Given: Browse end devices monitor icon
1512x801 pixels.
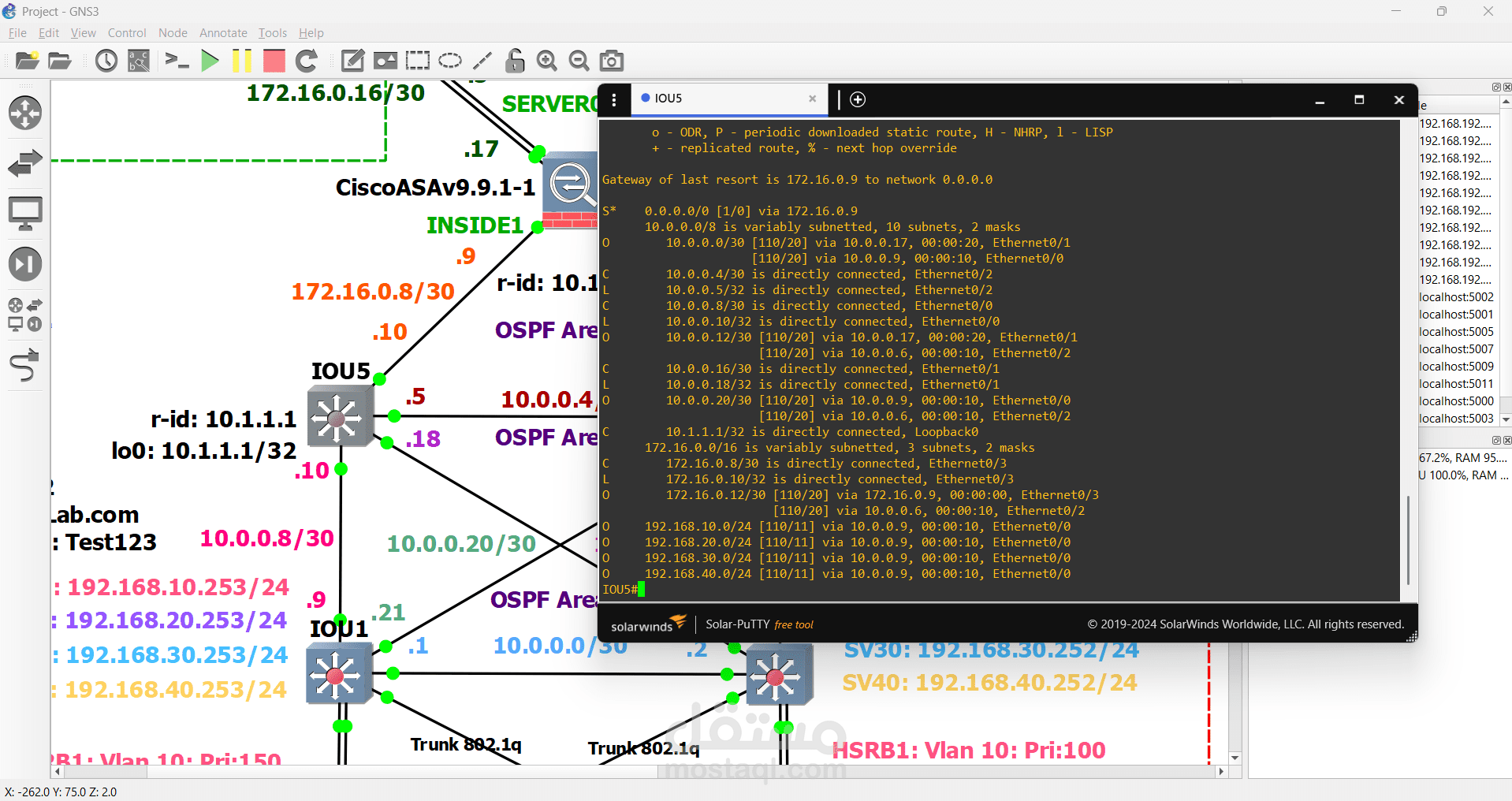Looking at the screenshot, I should click(25, 214).
